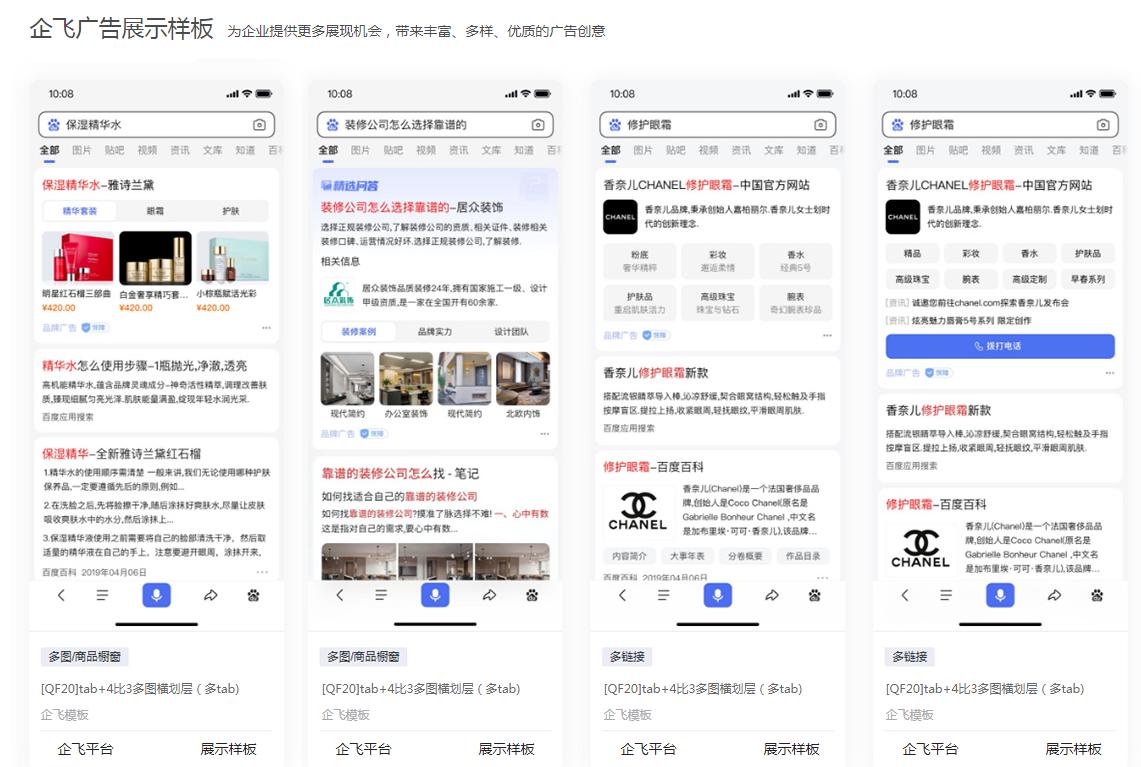
Task: Tap bottom paw icon in the 装修公司 phone
Action: 532,595
